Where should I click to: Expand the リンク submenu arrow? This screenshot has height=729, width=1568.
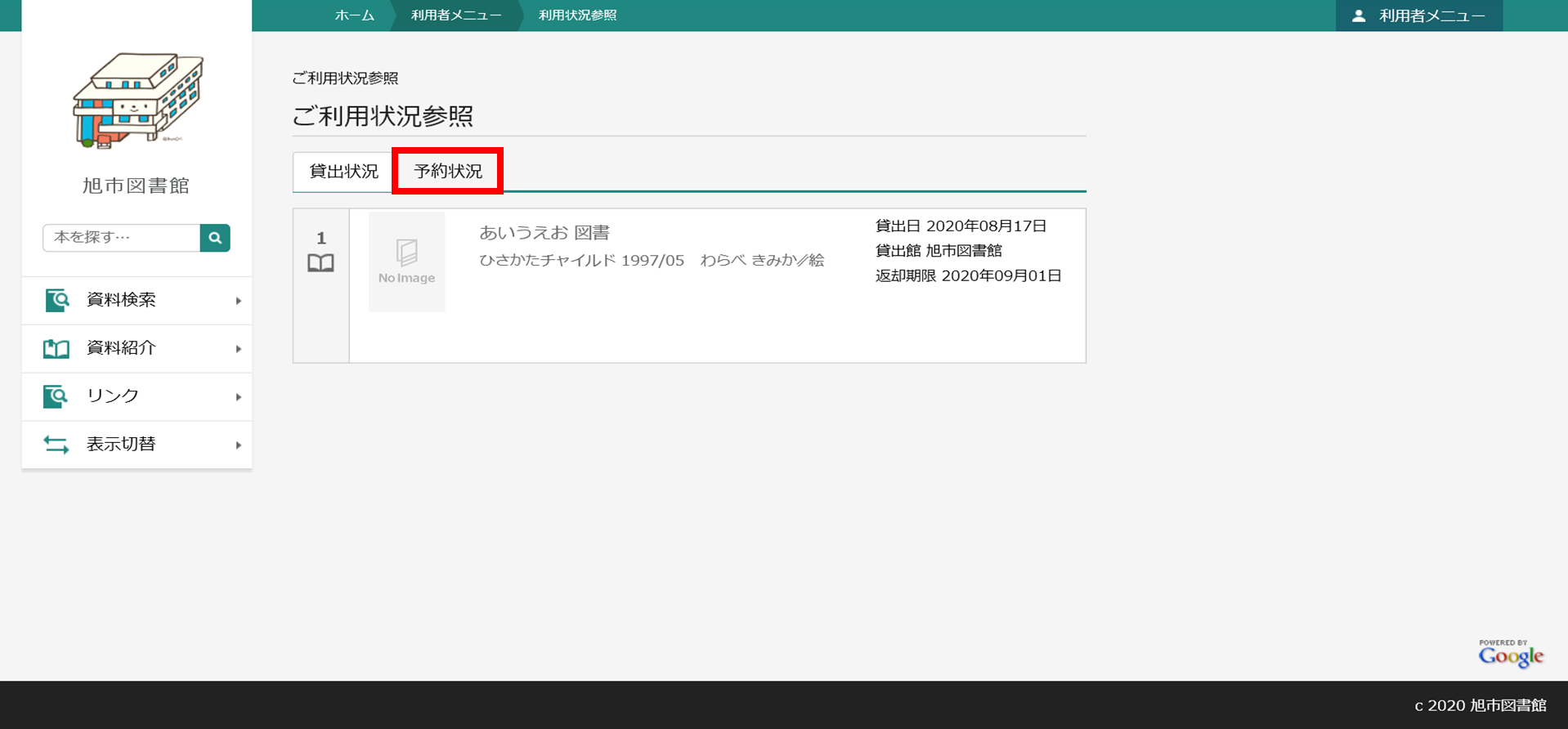coord(239,397)
